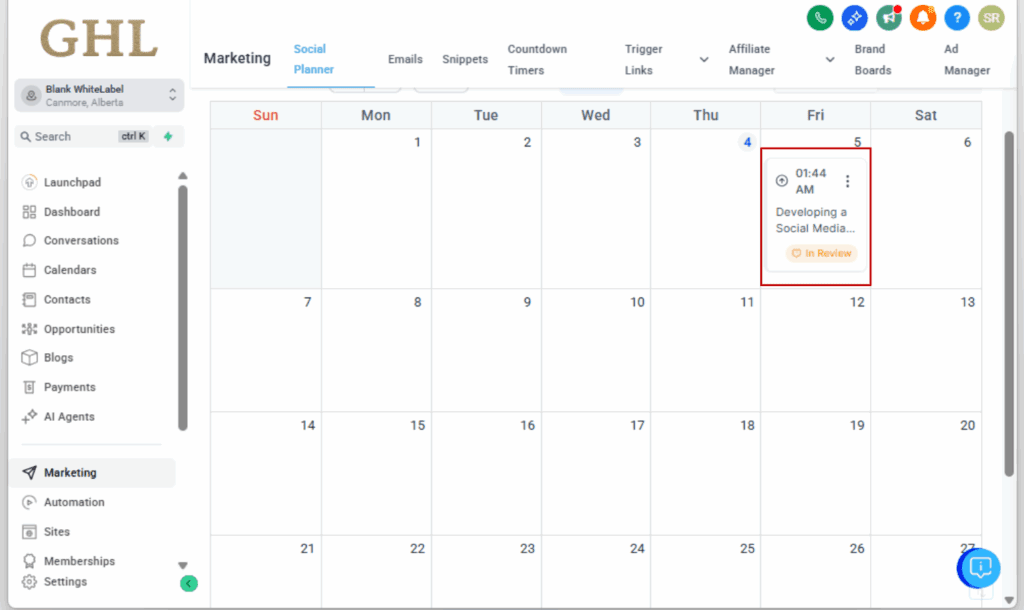Screen dimensions: 1024x610
Task: Open the Ad Manager tab
Action: (x=967, y=59)
